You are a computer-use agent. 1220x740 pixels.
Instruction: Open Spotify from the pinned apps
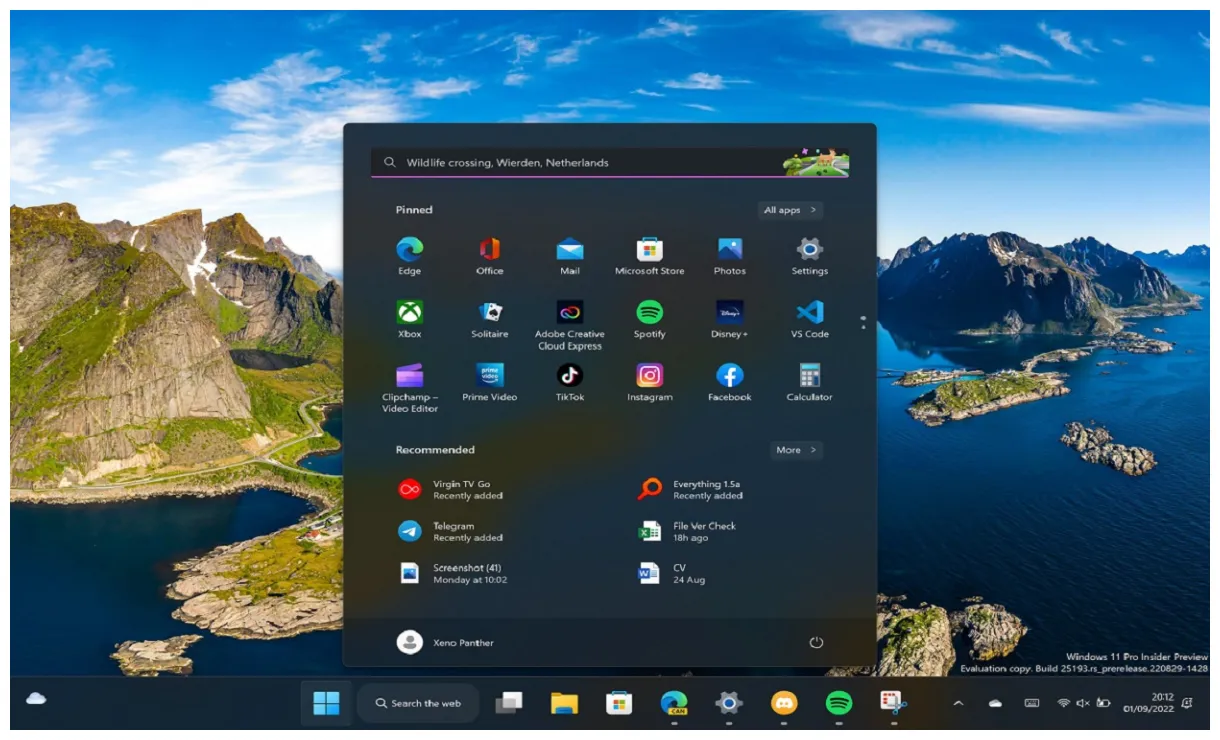pyautogui.click(x=650, y=310)
